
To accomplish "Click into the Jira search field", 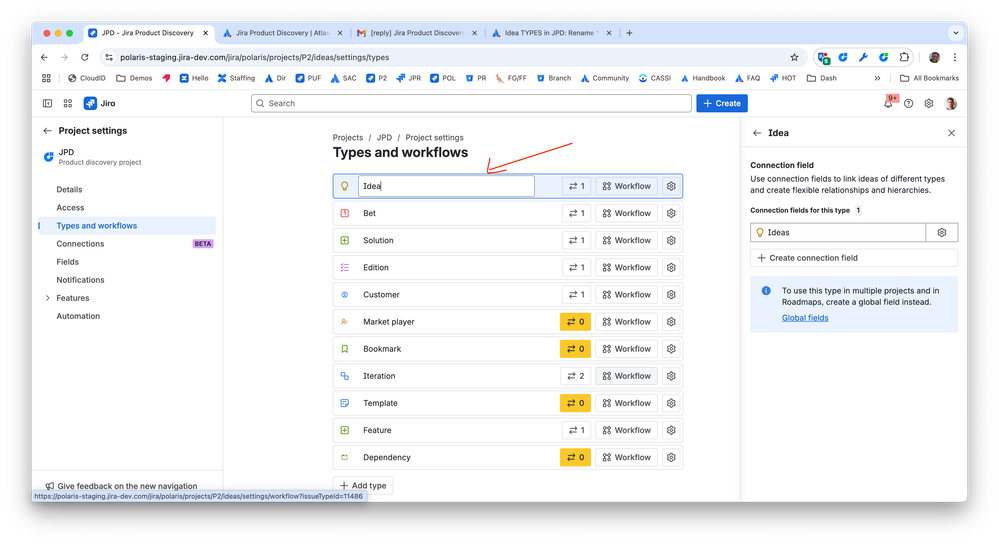I will click(x=471, y=103).
